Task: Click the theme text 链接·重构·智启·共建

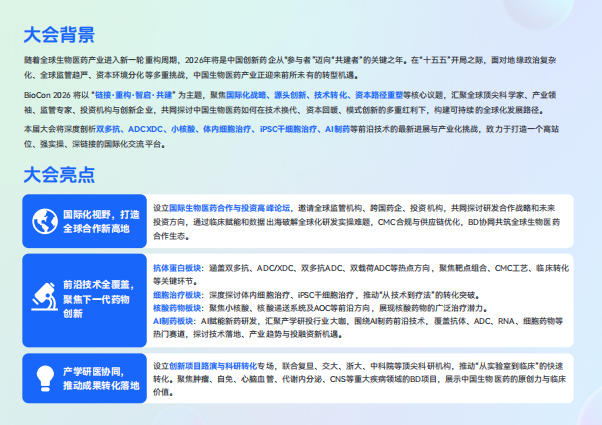Action: [133, 95]
